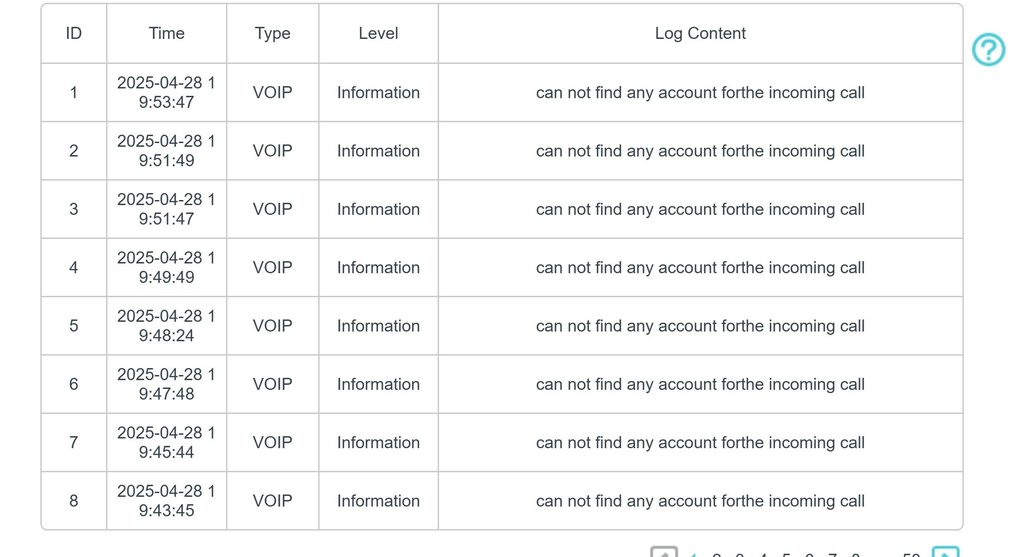Go to the next log page arrow
This screenshot has width=1024, height=557.
945,552
